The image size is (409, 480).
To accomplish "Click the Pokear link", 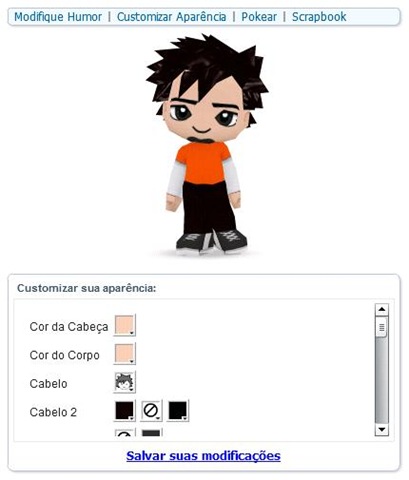I will click(x=259, y=17).
